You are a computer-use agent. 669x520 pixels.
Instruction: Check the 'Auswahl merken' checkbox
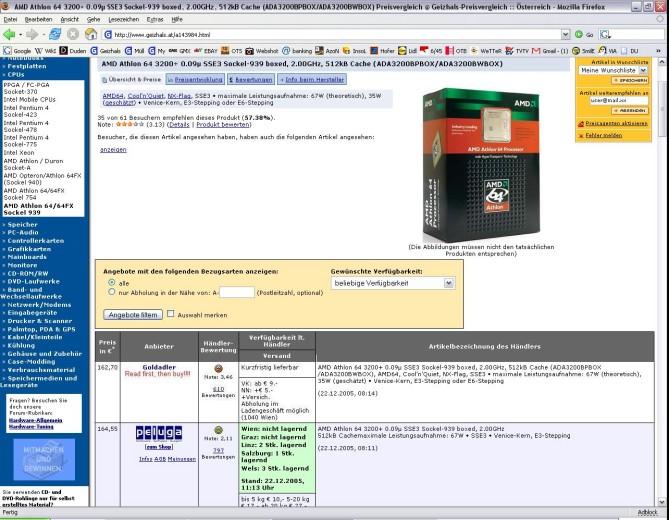[171, 314]
